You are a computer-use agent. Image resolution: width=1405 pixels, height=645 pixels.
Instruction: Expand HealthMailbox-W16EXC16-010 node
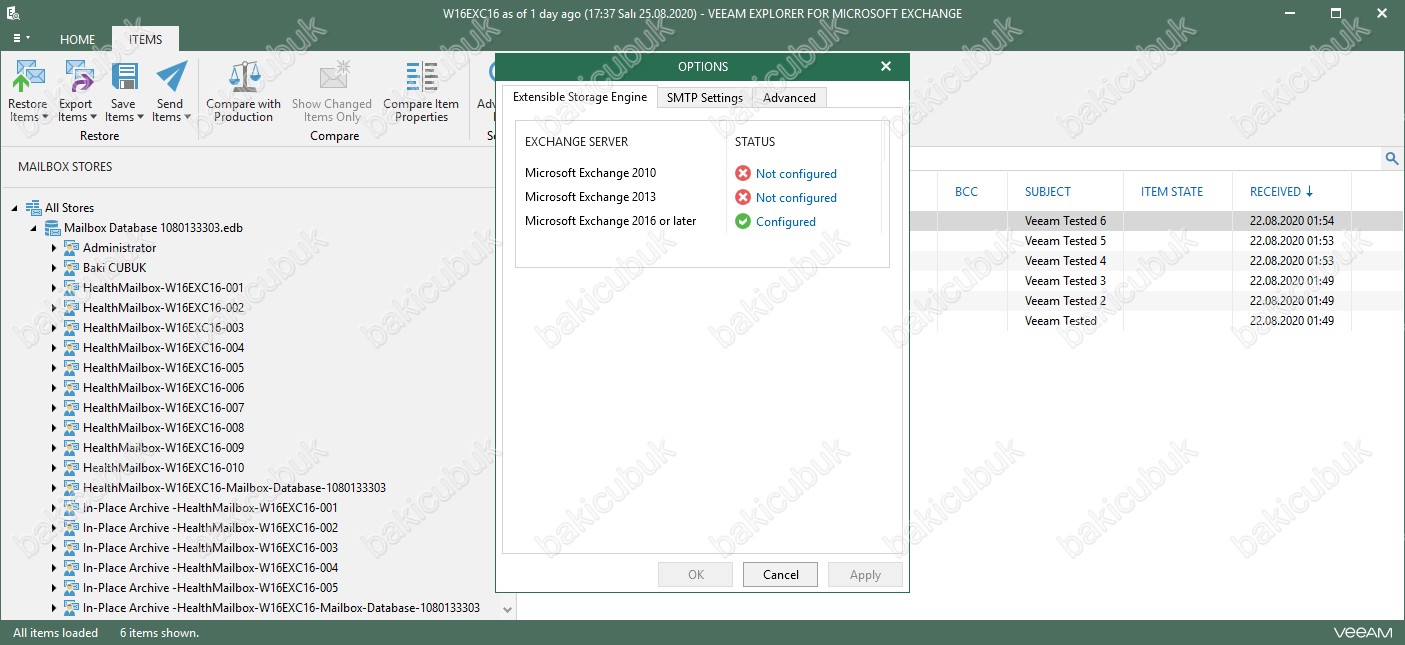coord(53,468)
